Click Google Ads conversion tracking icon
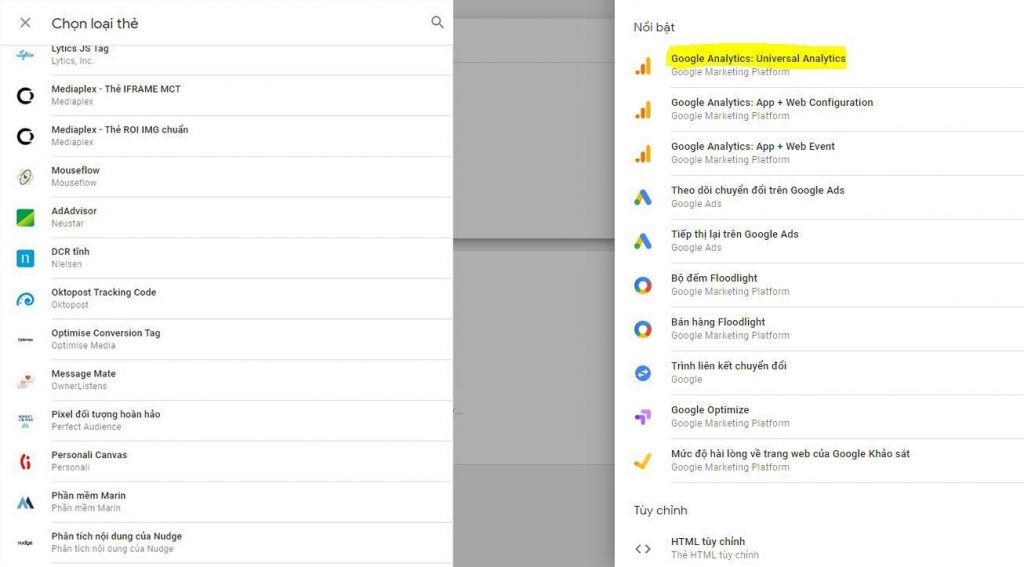Viewport: 1024px width, 567px height. (643, 197)
